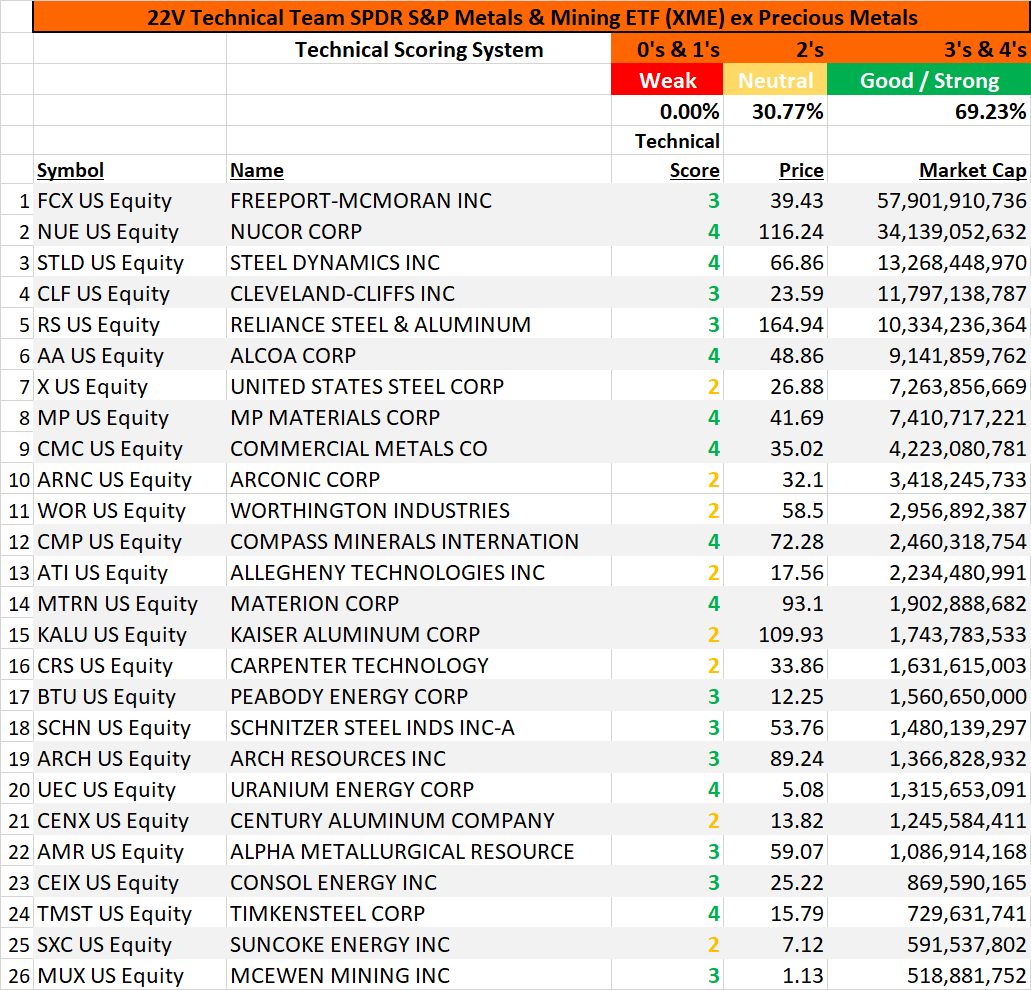Select the ARCONIC CORP name cell
Viewport: 1031px width, 990px height.
click(x=419, y=479)
